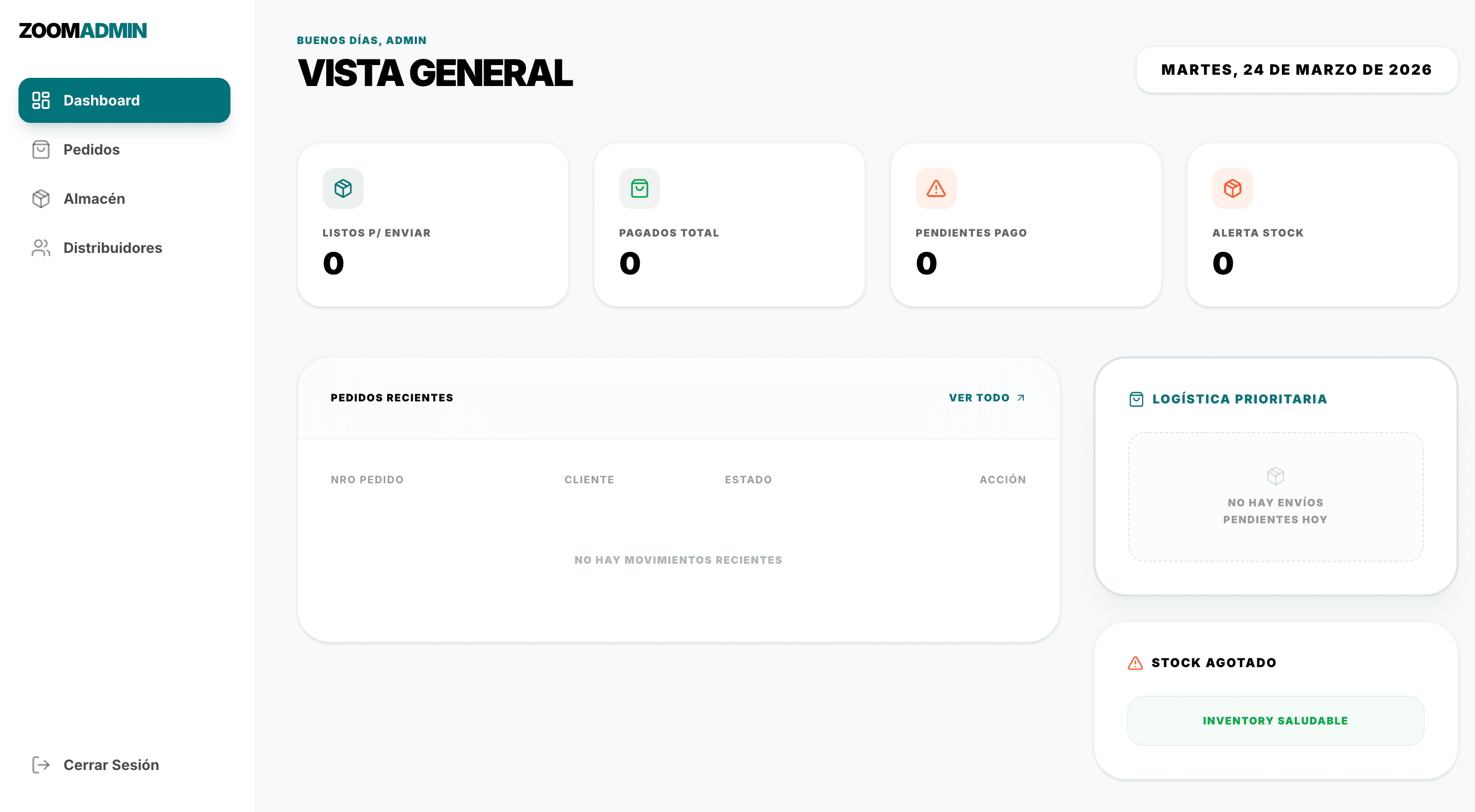This screenshot has height=812, width=1475.
Task: Click the ZOOMADMIN logo
Action: pyautogui.click(x=83, y=30)
